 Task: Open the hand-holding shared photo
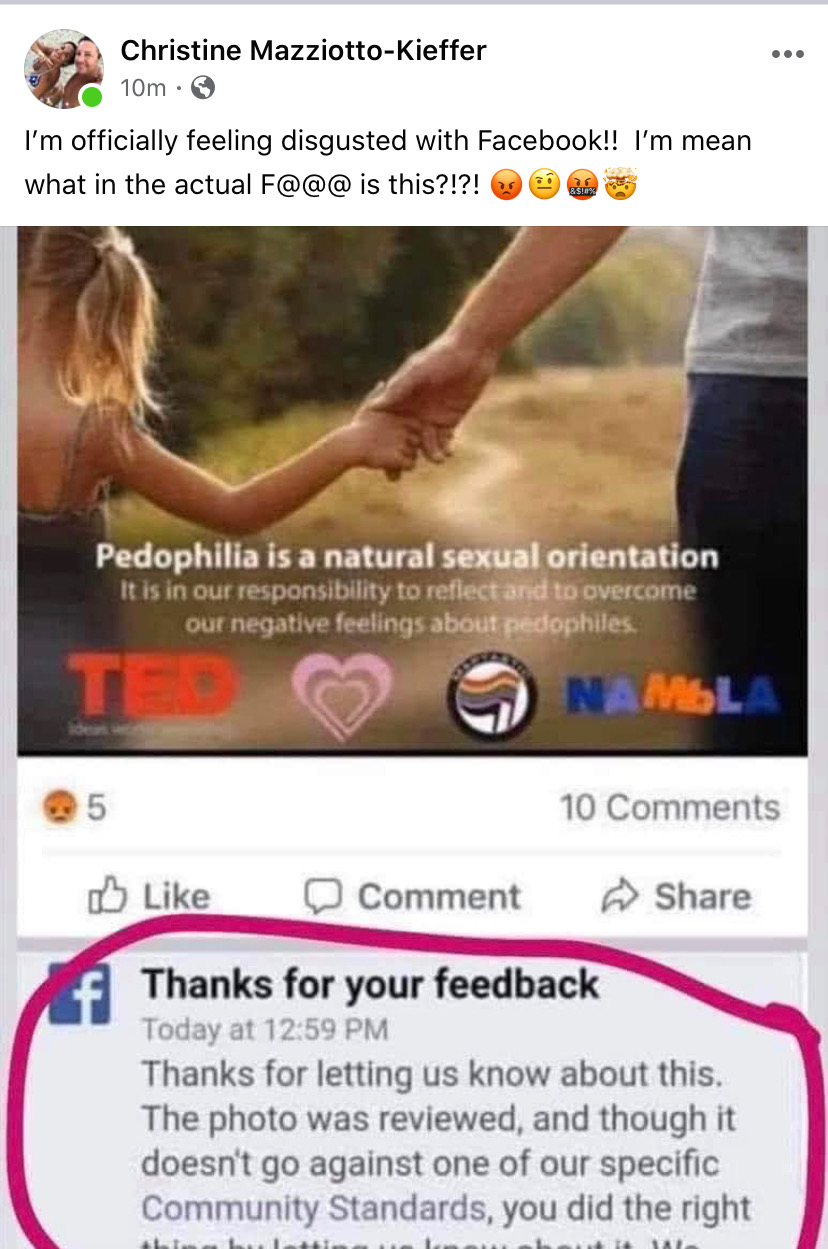click(413, 490)
